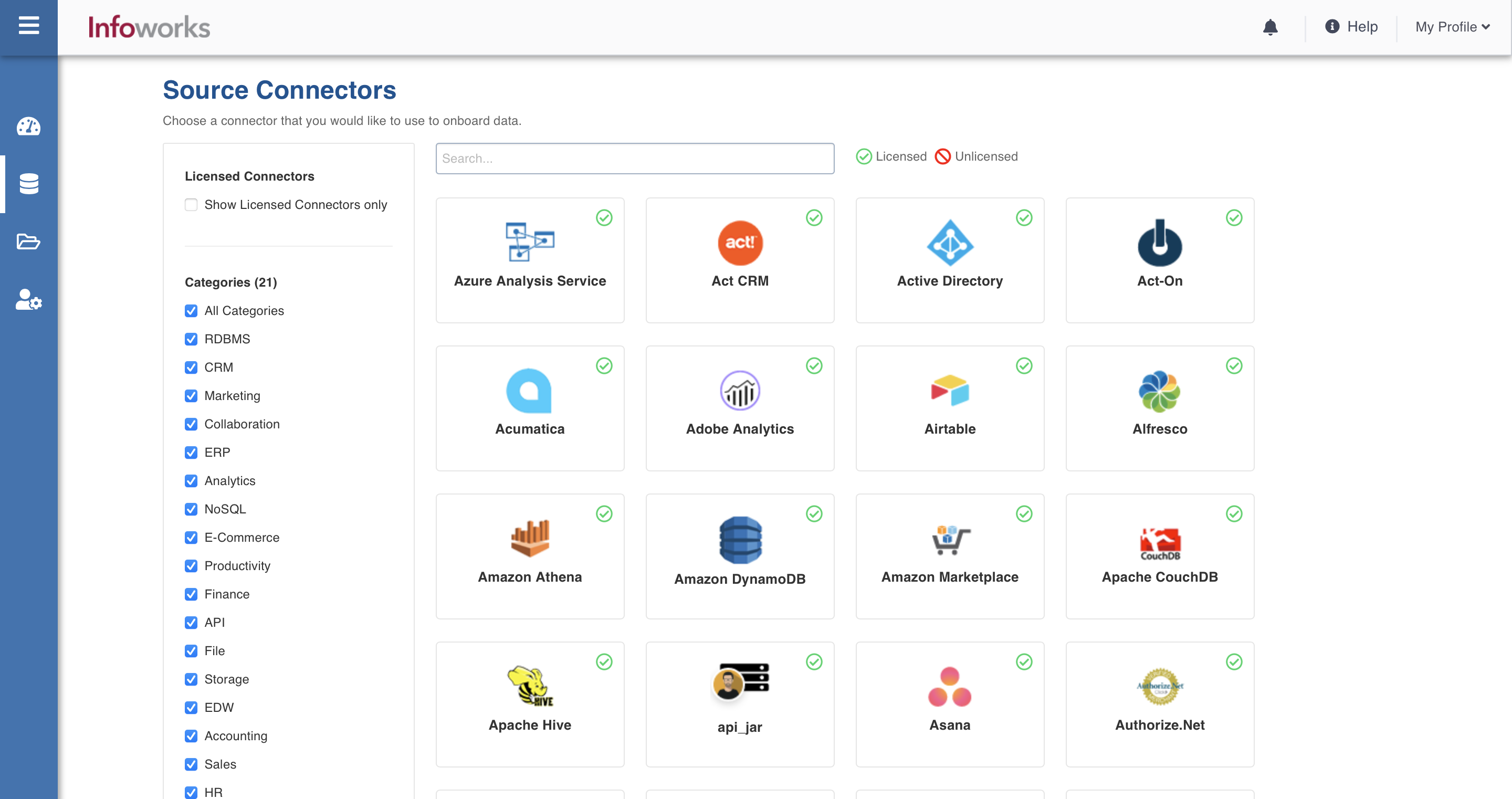Screen dimensions: 1512x799
Task: Uncheck the File category
Action: [x=191, y=650]
